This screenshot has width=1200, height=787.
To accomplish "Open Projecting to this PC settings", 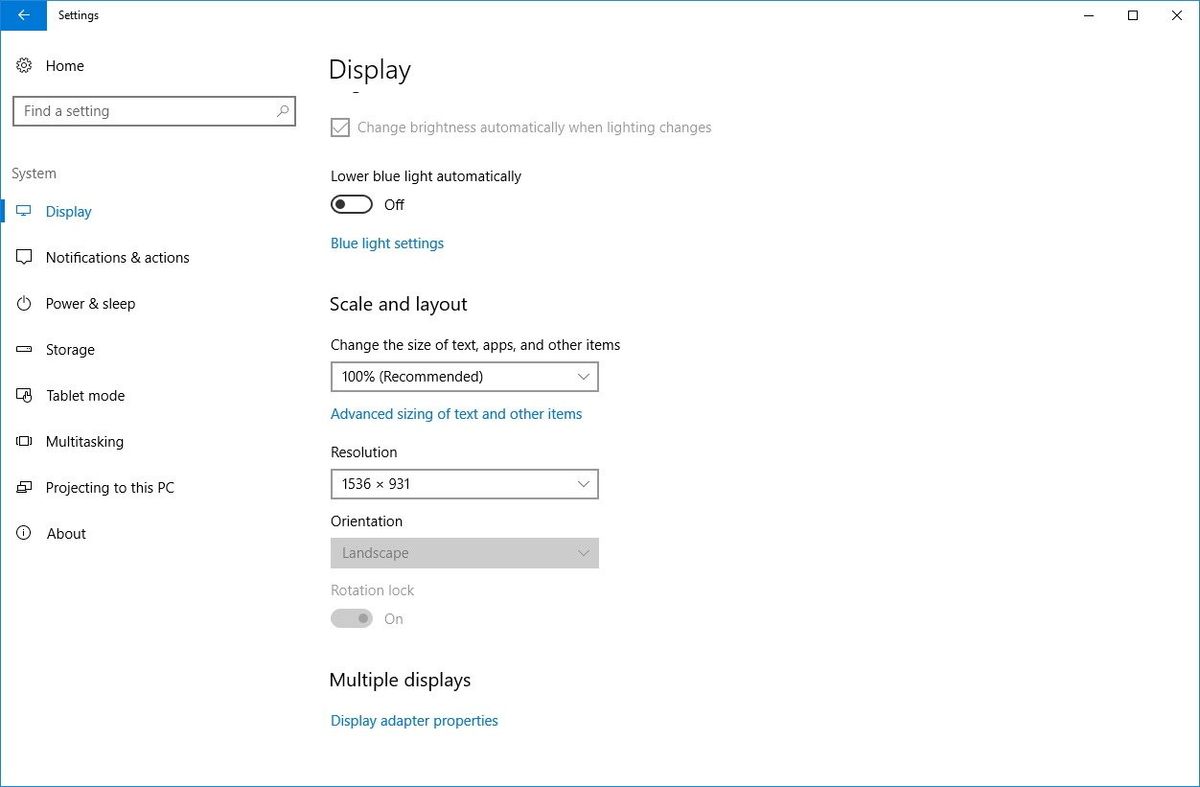I will (x=24, y=487).
